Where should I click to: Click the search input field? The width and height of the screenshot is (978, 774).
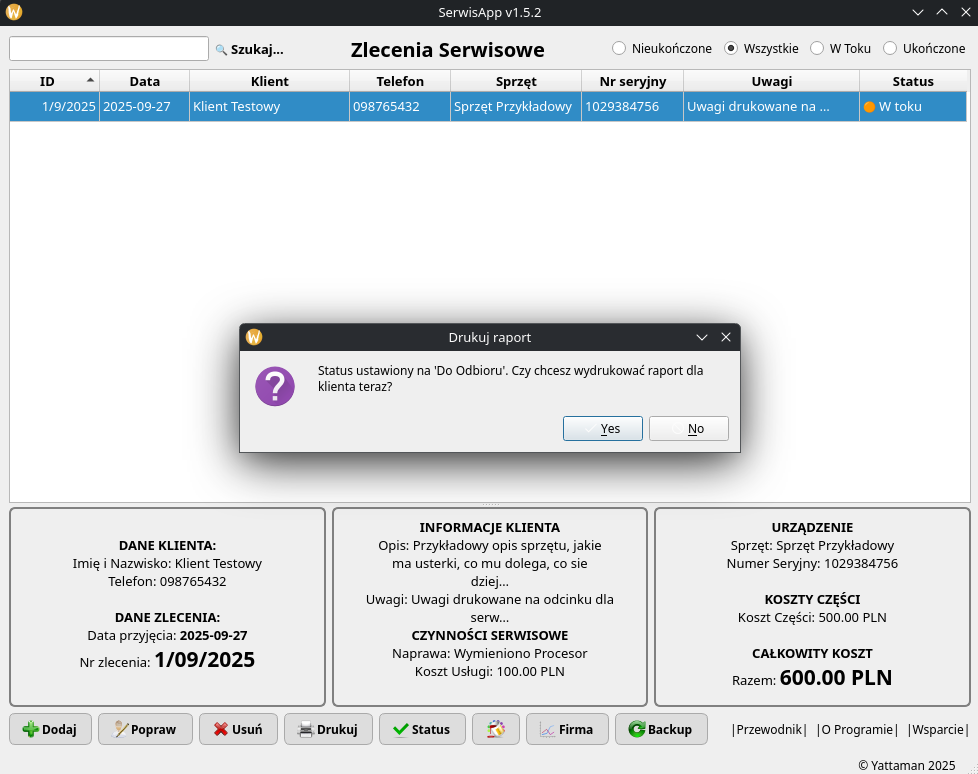109,48
